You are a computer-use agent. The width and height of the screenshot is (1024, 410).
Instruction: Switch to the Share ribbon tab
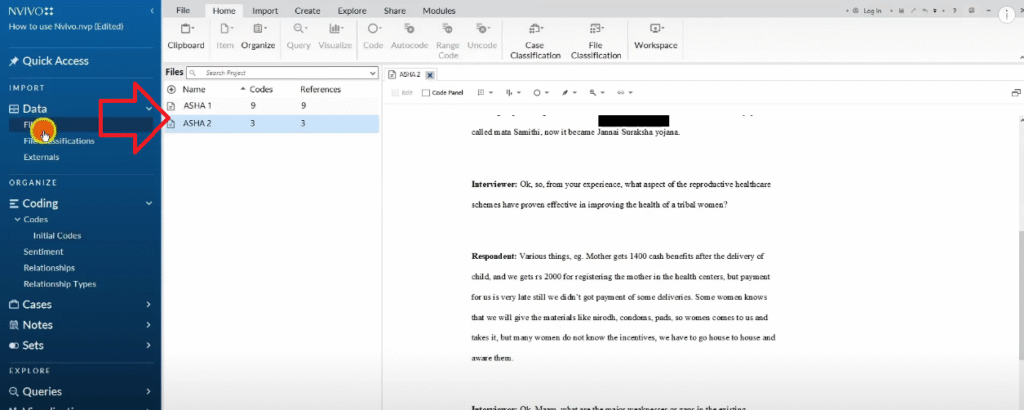394,10
